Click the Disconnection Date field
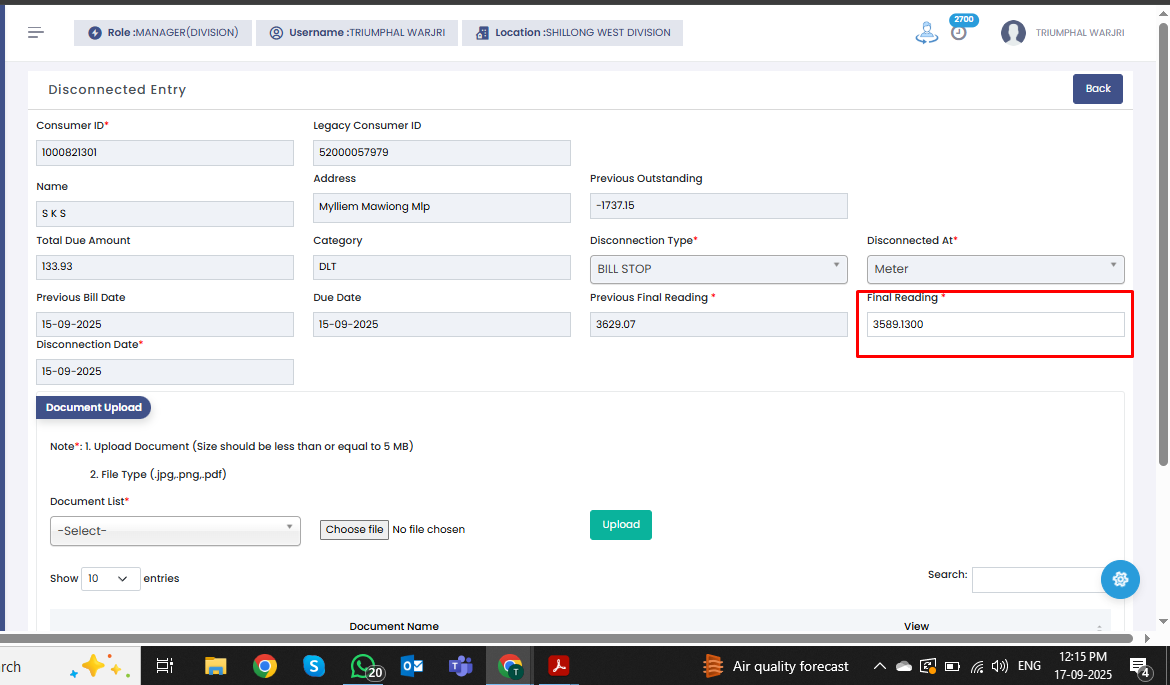The height and width of the screenshot is (685, 1170). pos(165,372)
